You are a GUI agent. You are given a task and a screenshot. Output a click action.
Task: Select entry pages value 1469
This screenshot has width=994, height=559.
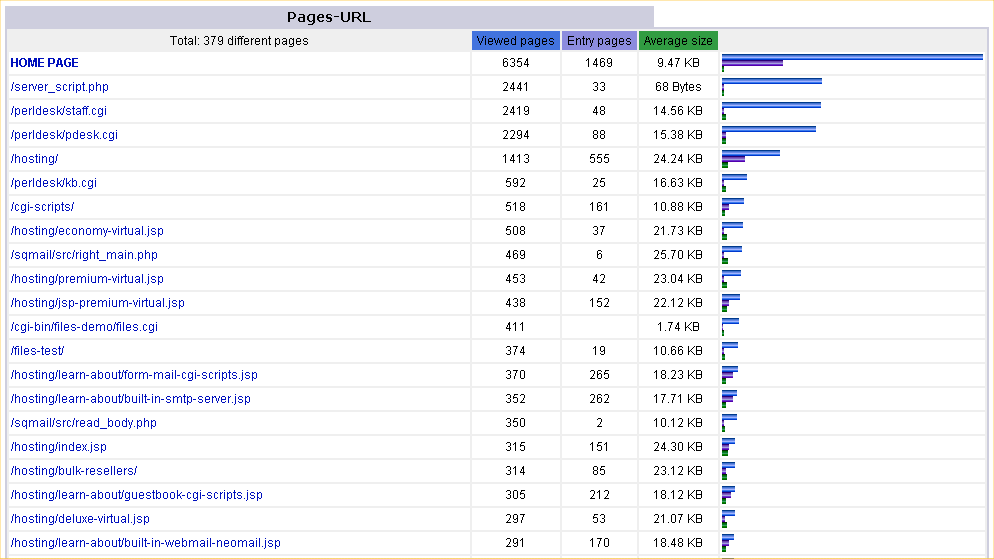click(x=599, y=63)
